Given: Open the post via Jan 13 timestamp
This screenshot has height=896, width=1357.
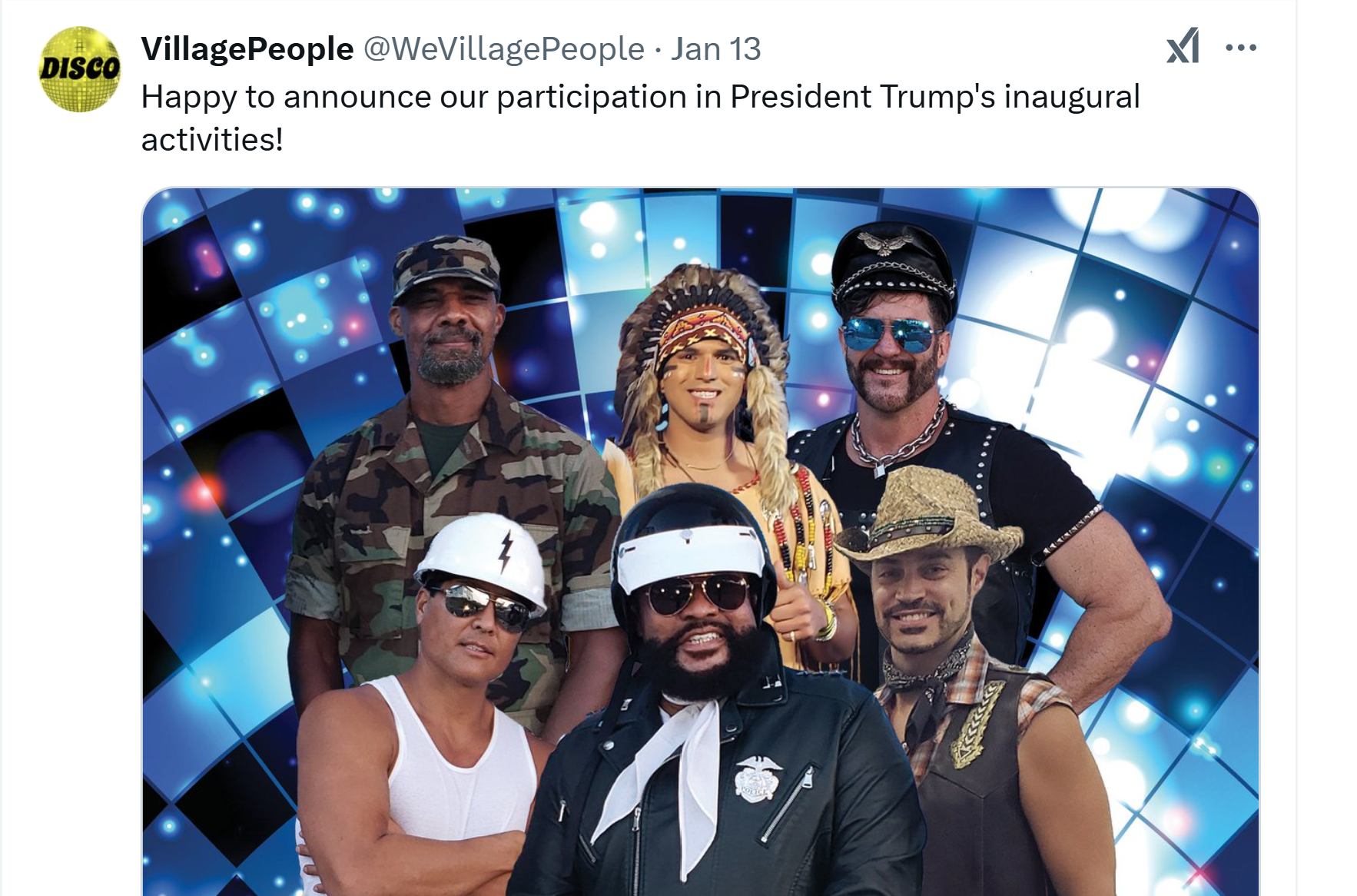Looking at the screenshot, I should click(x=715, y=48).
